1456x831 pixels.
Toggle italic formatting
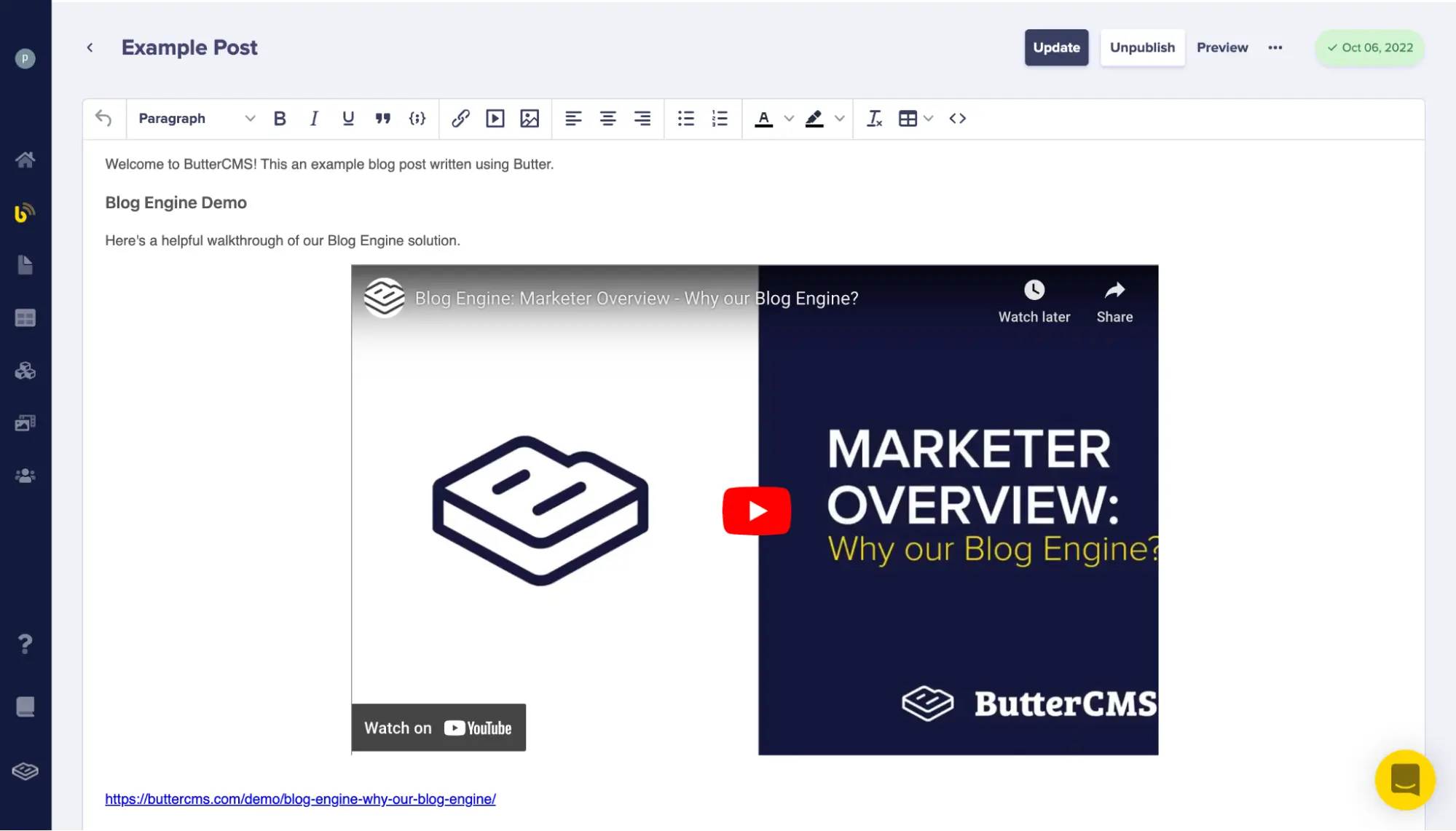[x=314, y=118]
